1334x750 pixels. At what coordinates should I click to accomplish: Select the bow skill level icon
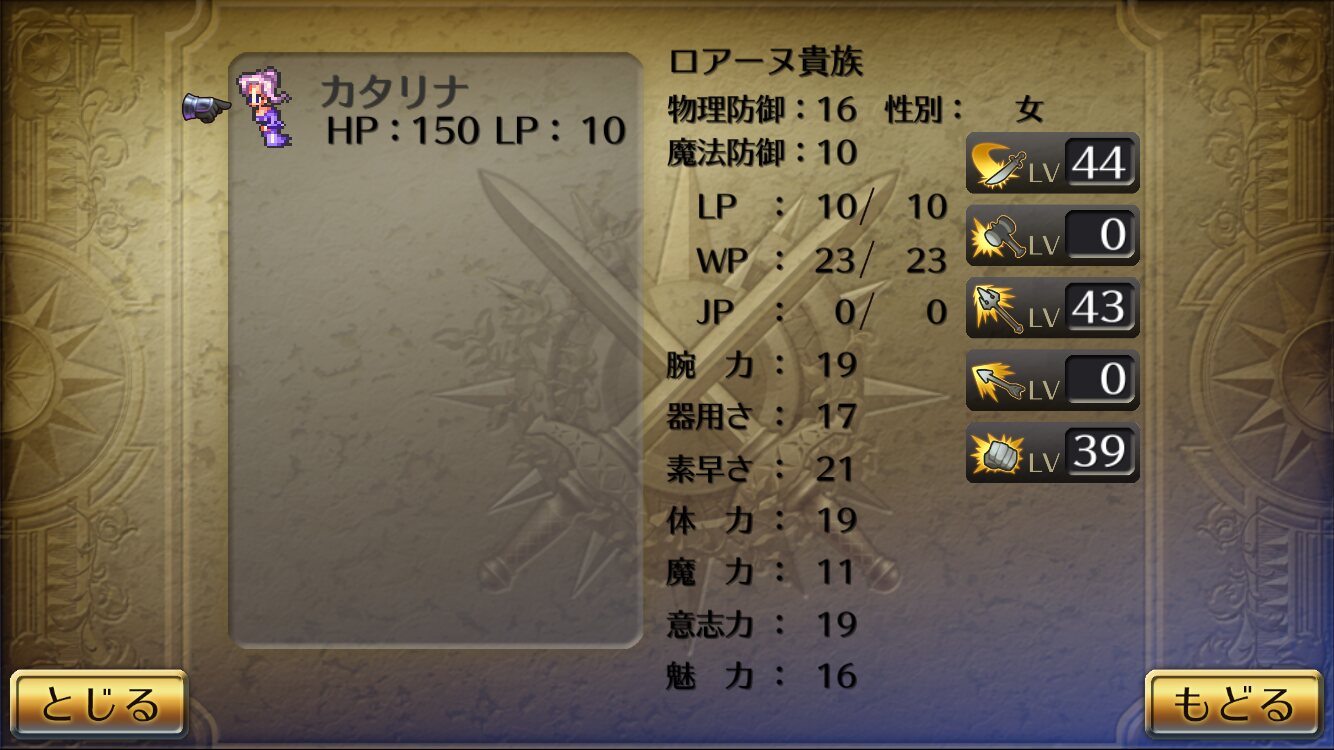(998, 381)
